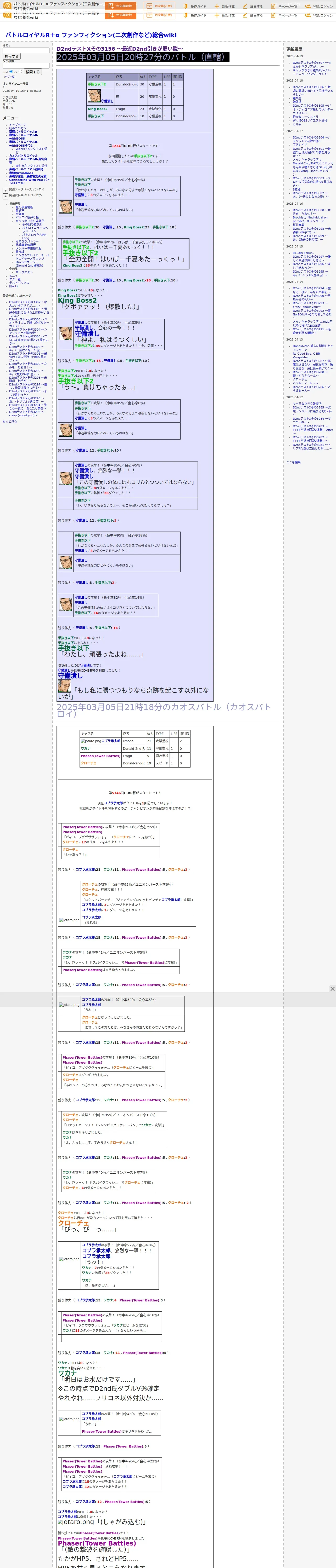Open トップページ in the menu

[18, 125]
